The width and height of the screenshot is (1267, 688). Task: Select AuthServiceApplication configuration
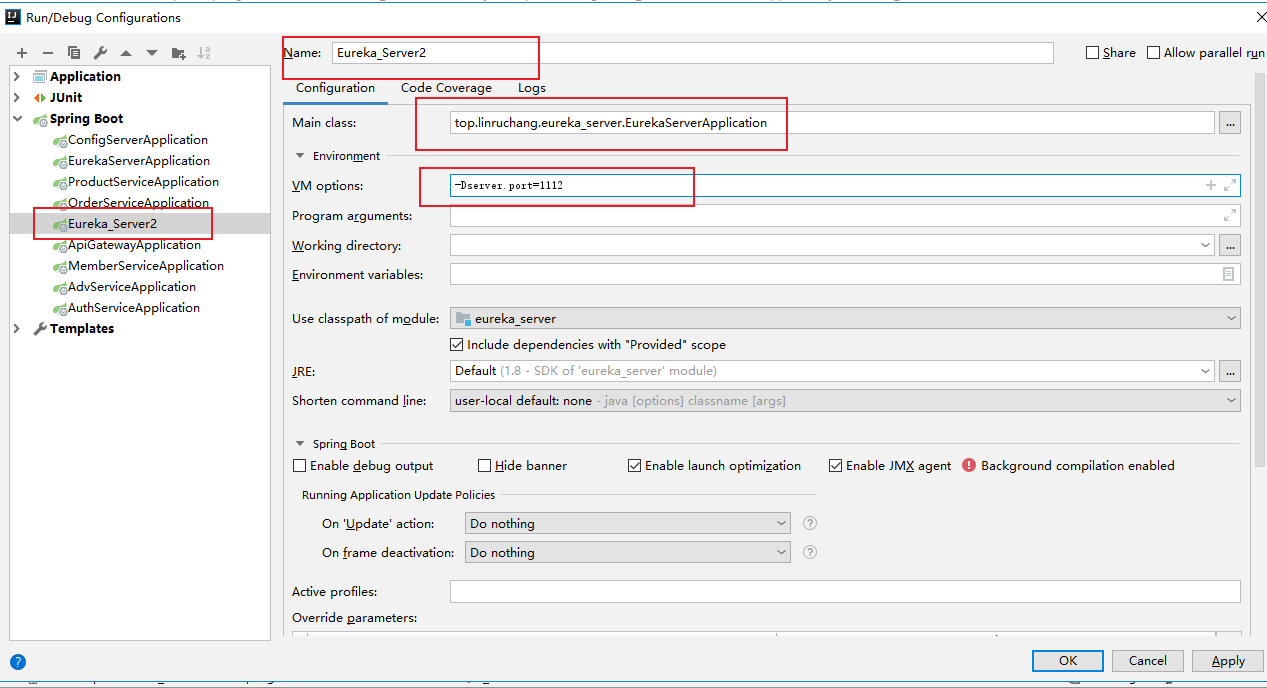coord(134,308)
